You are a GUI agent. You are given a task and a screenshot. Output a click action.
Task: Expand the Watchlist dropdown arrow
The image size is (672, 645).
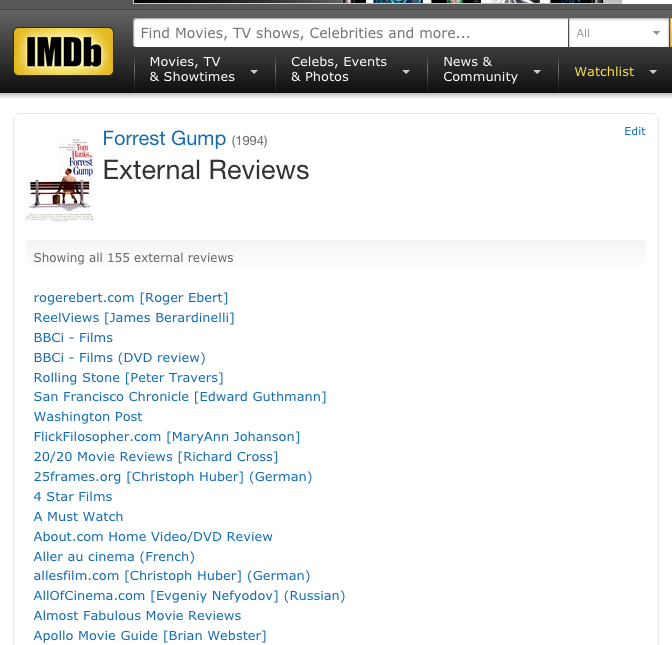[653, 72]
